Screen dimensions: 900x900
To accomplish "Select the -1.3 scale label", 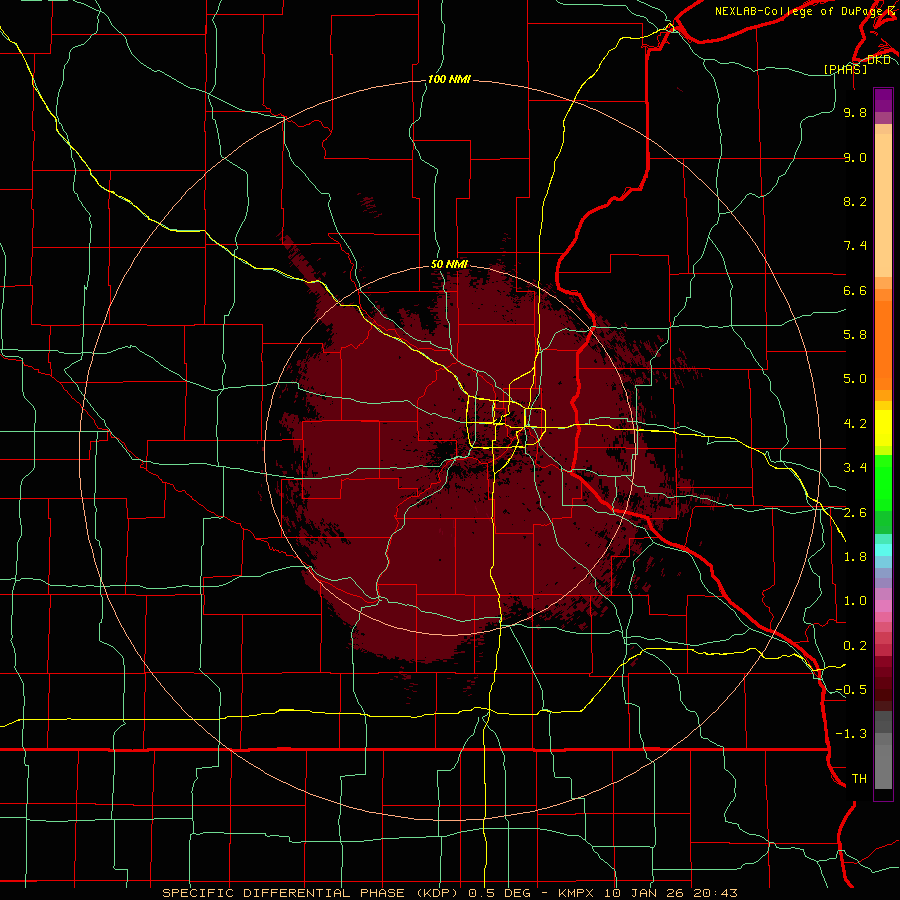I will coord(851,734).
